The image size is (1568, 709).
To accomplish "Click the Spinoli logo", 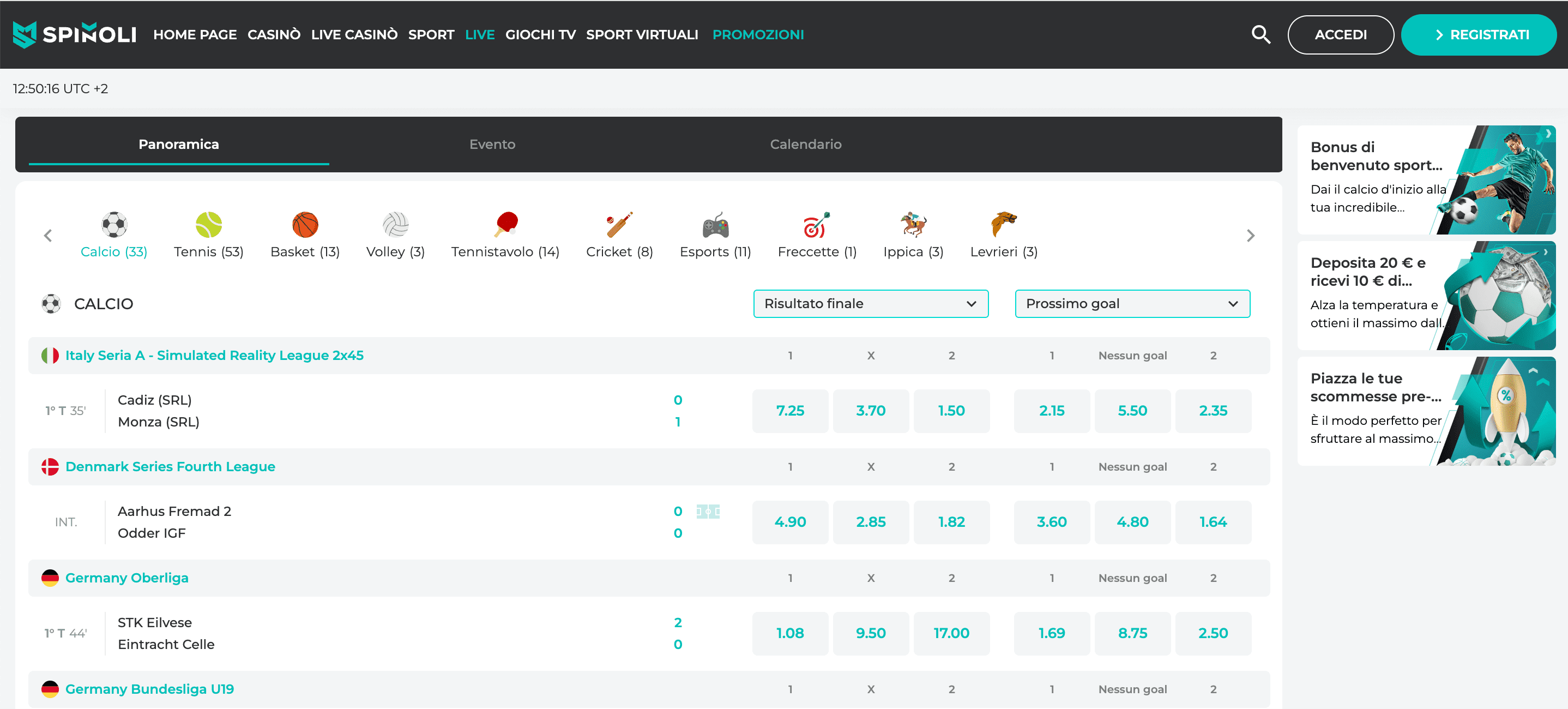I will pos(74,34).
